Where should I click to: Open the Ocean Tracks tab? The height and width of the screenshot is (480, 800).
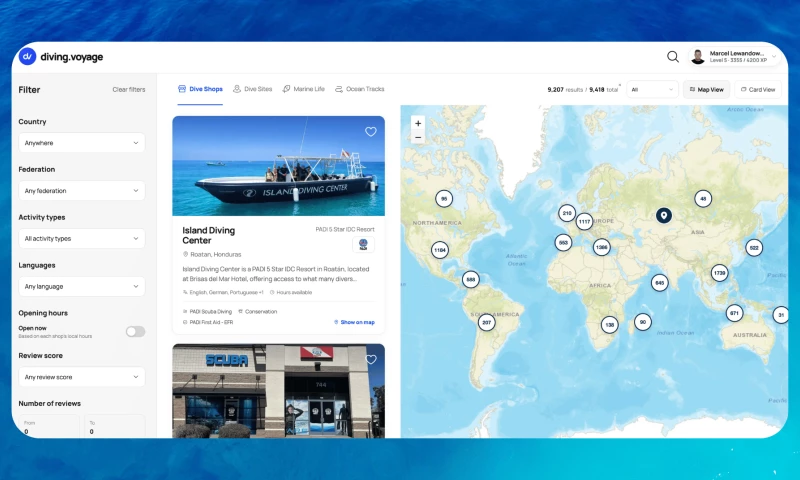click(360, 89)
